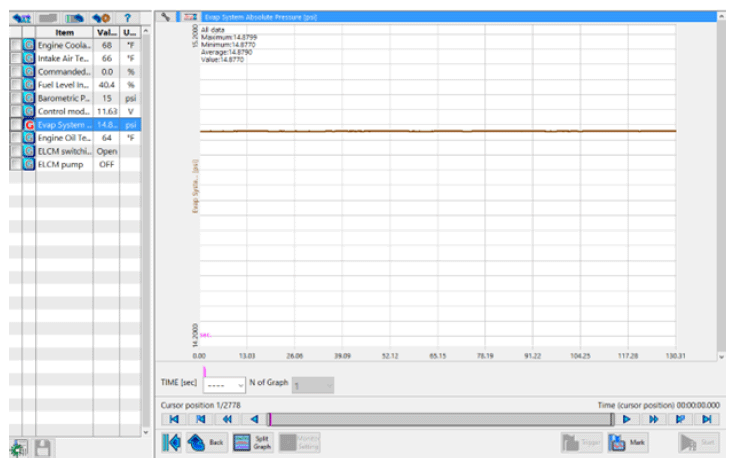This screenshot has height=467, width=735.
Task: Click the wrench settings icon above graph
Action: click(166, 17)
